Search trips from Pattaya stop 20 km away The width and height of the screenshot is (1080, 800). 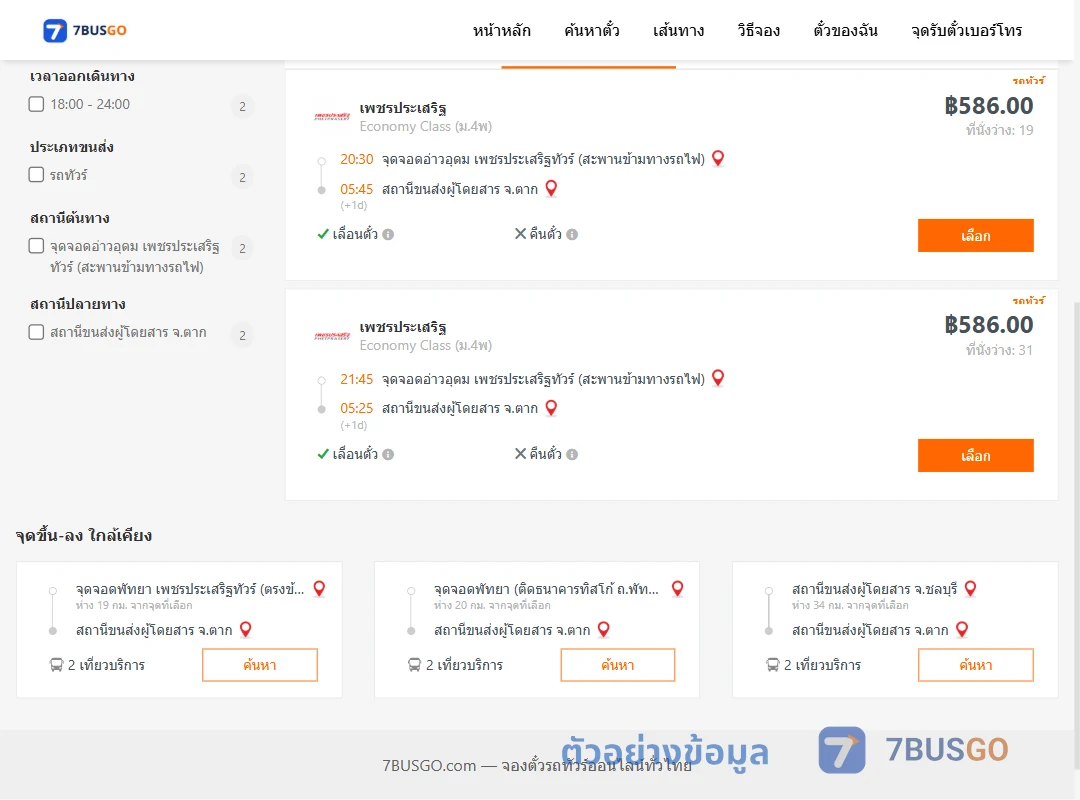click(x=618, y=665)
